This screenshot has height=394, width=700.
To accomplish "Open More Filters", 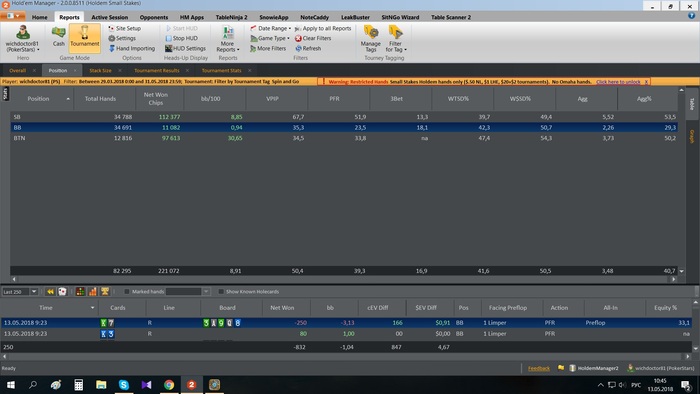I will click(268, 48).
